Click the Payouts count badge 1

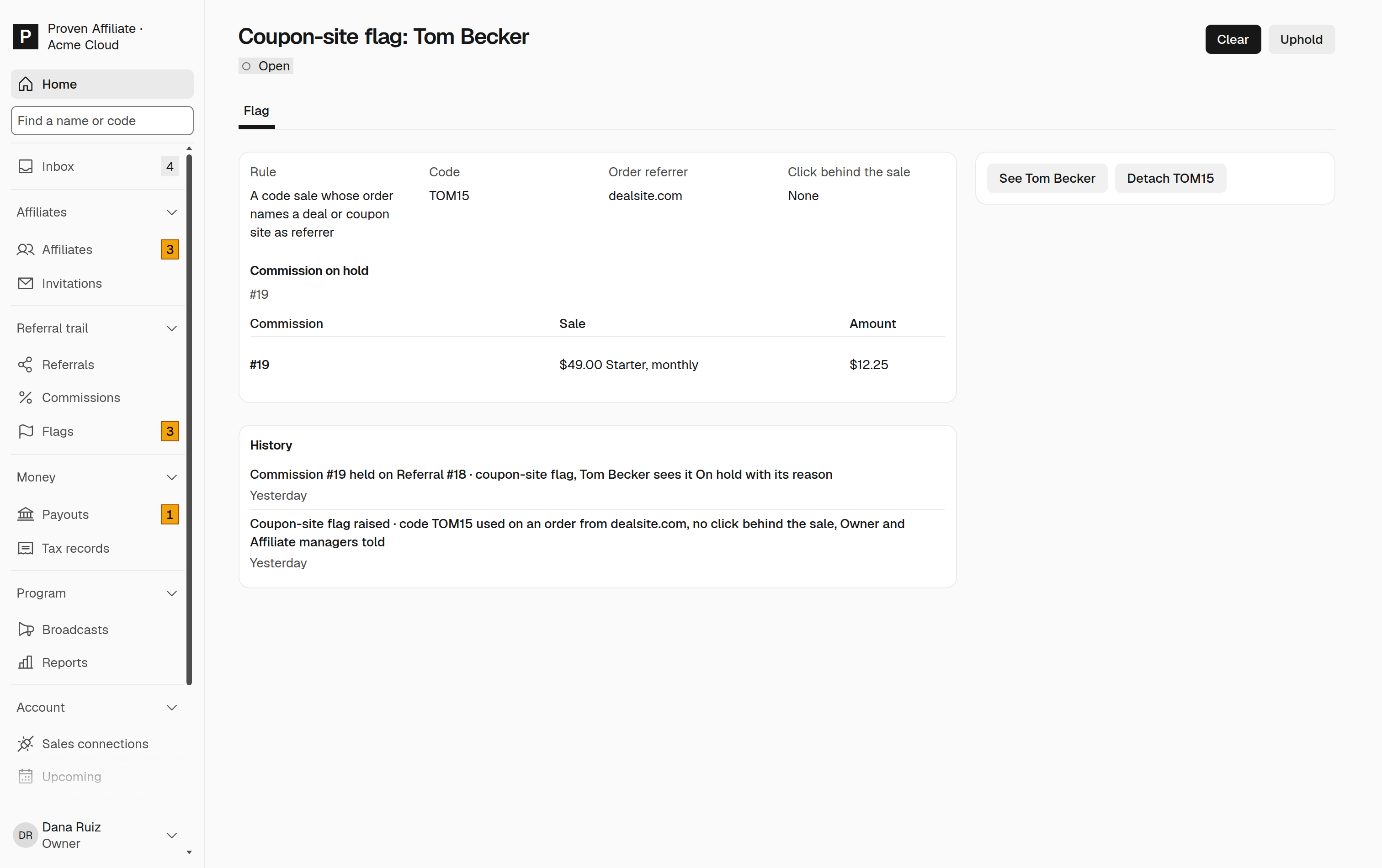point(170,514)
